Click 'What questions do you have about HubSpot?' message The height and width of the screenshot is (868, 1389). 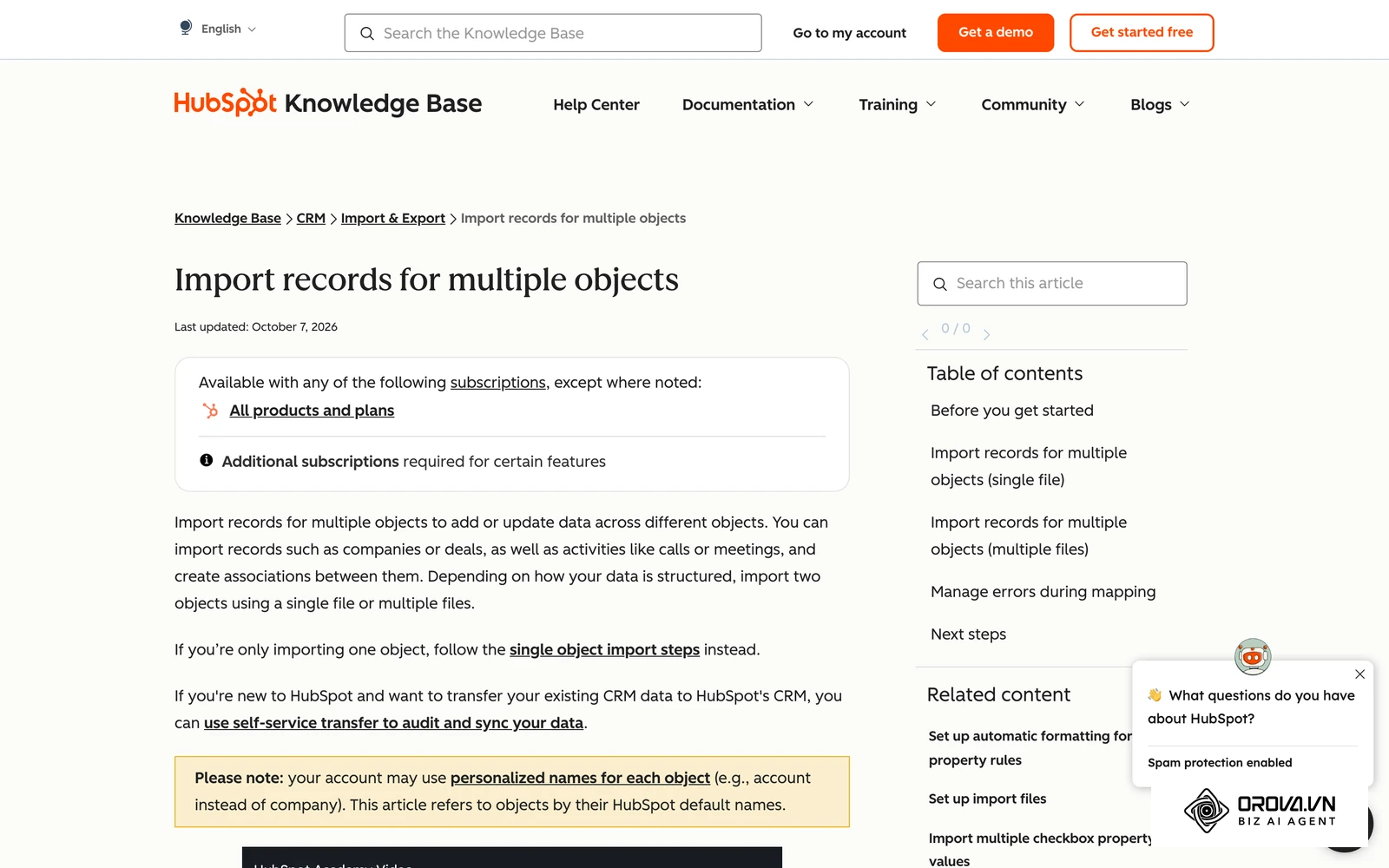click(x=1251, y=707)
